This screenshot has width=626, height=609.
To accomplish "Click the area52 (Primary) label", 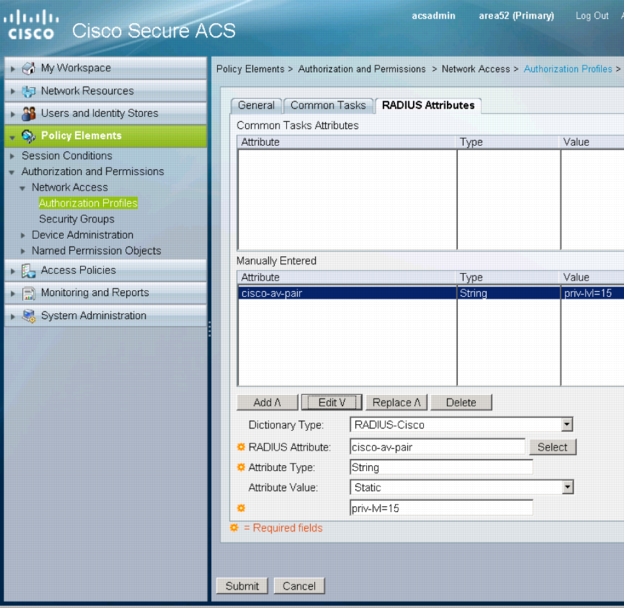I will point(516,16).
